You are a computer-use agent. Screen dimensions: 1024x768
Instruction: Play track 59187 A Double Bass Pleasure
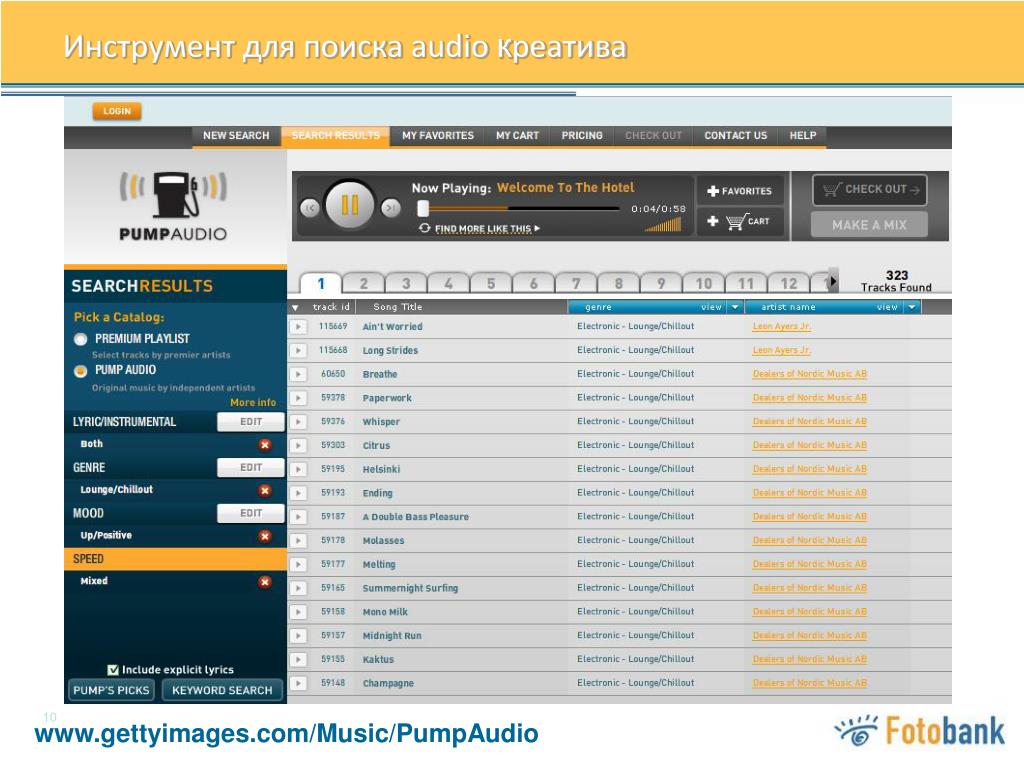(298, 517)
